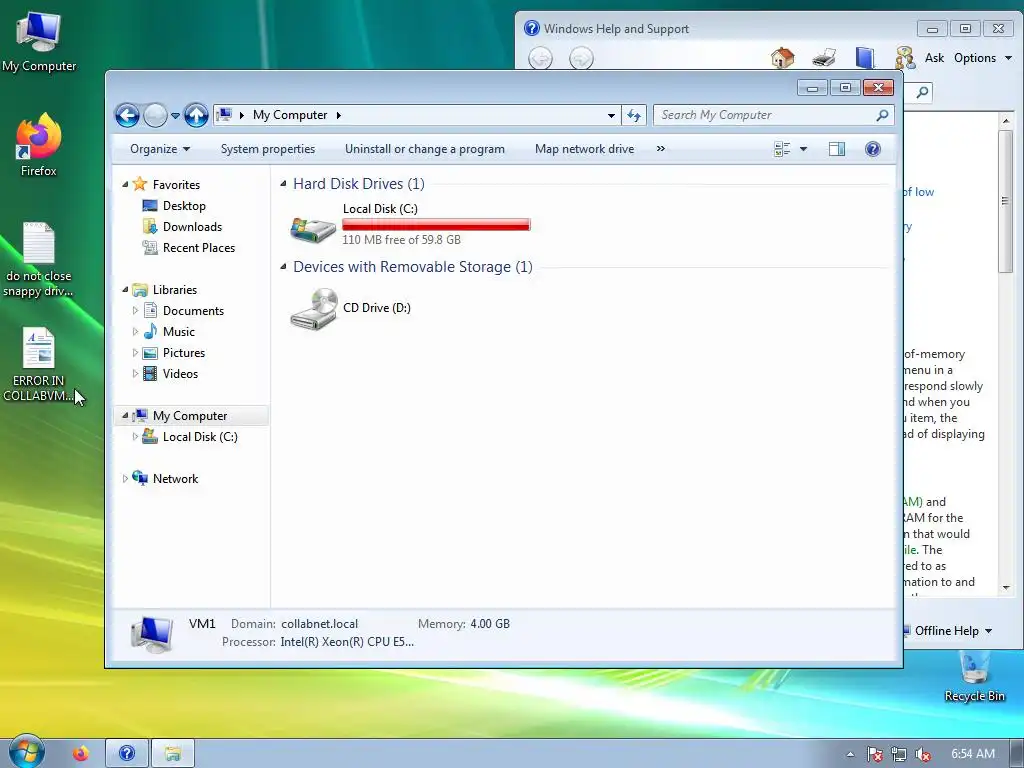Click the Print icon in Help window
The width and height of the screenshot is (1024, 768).
[x=824, y=57]
